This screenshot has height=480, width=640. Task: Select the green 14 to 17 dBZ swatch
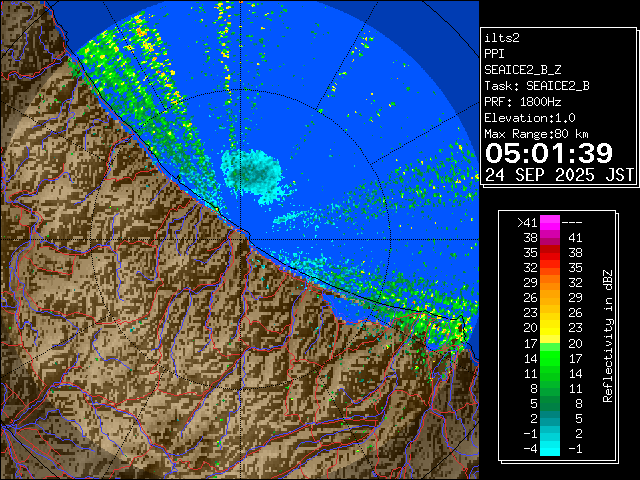[550, 356]
